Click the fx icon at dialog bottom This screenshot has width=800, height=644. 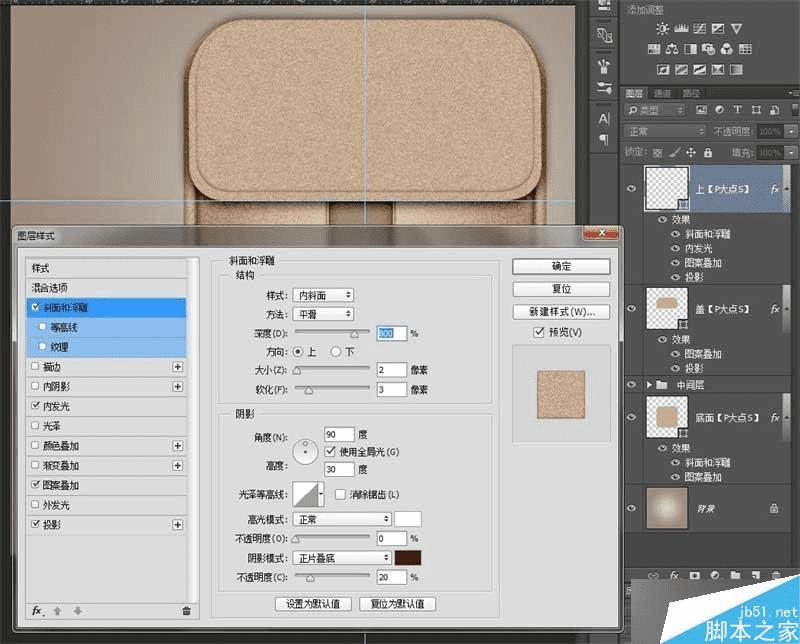click(37, 610)
